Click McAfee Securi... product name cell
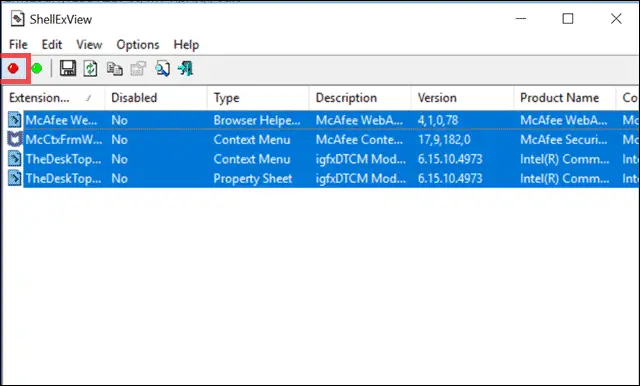 point(564,140)
